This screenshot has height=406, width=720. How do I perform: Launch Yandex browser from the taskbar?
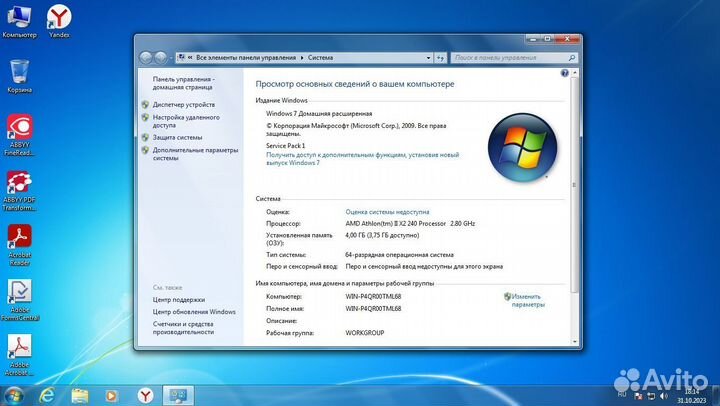[x=145, y=395]
